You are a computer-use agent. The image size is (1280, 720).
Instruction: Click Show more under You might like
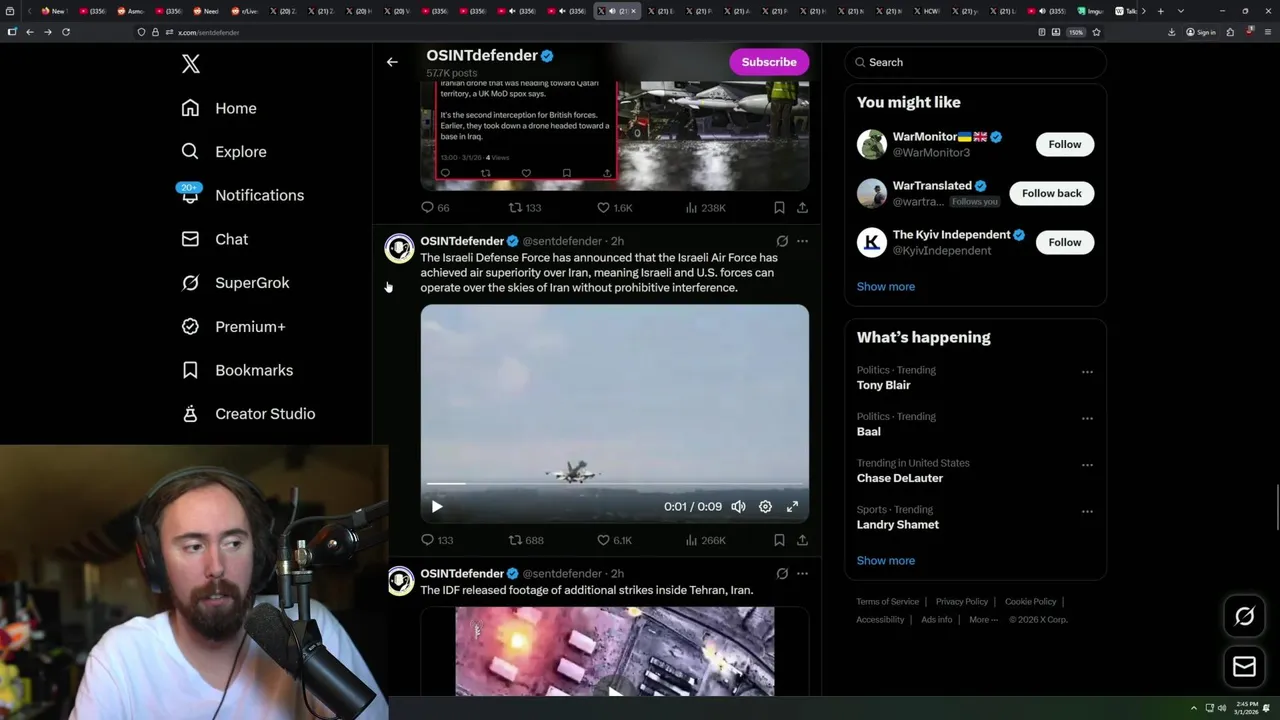click(x=886, y=286)
